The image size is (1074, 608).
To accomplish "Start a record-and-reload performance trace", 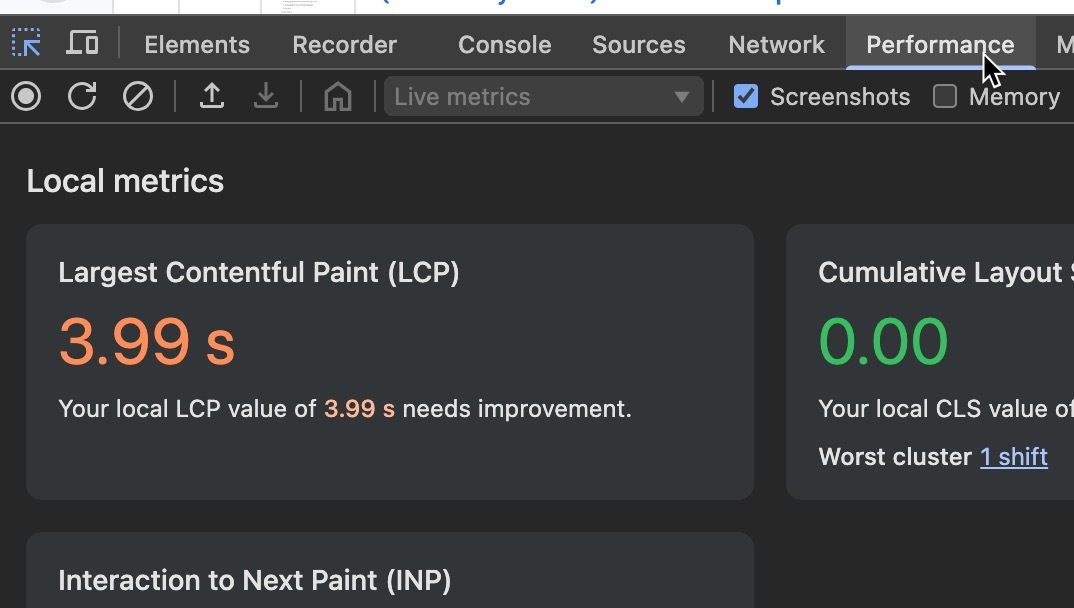I will (x=82, y=96).
